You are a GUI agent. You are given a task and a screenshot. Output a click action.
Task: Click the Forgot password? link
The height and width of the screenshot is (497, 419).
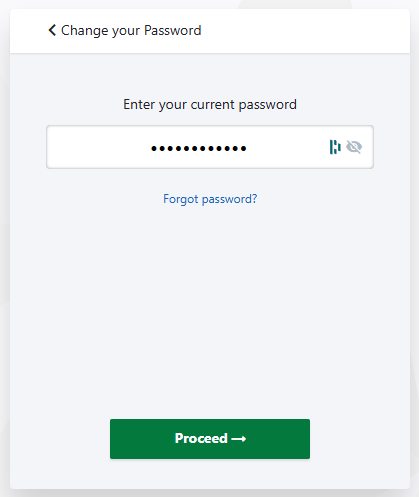(x=210, y=199)
